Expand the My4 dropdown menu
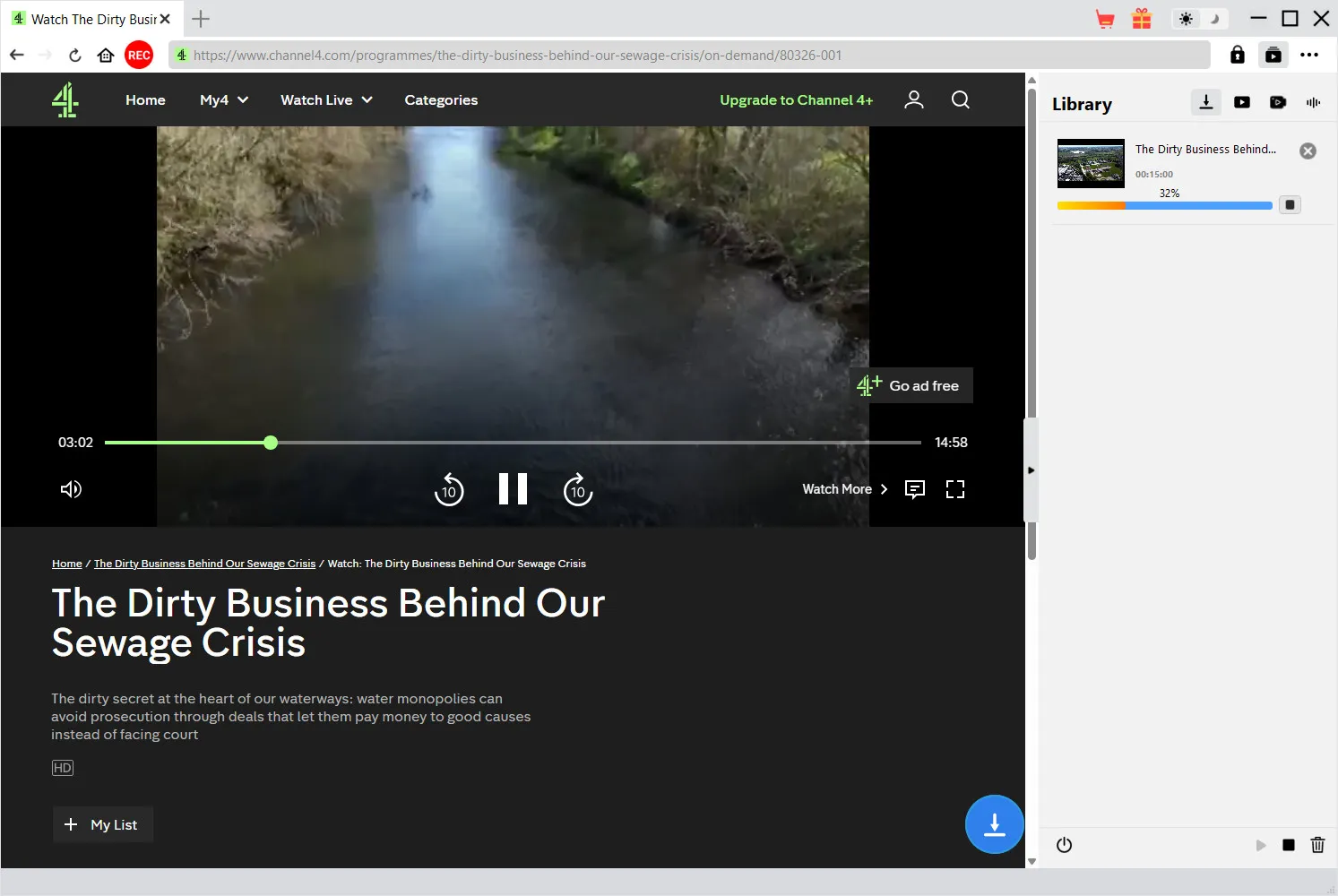This screenshot has width=1338, height=896. point(224,99)
